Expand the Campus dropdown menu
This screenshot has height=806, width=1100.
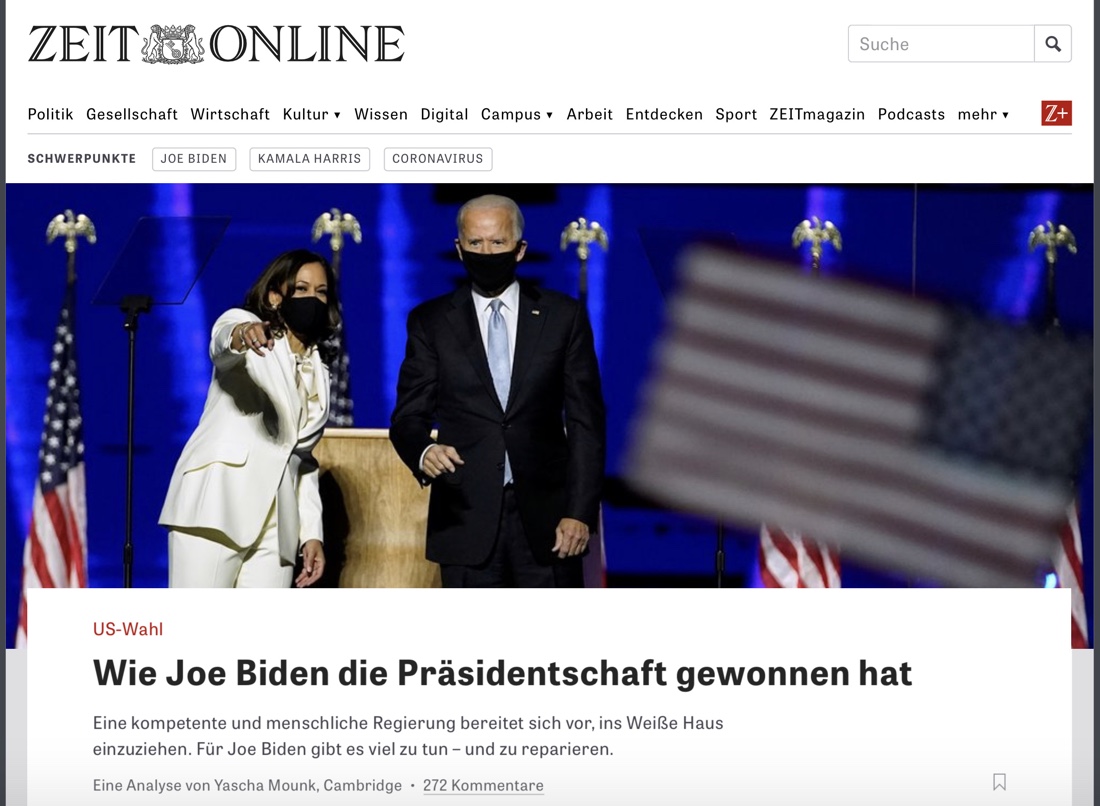(x=516, y=114)
